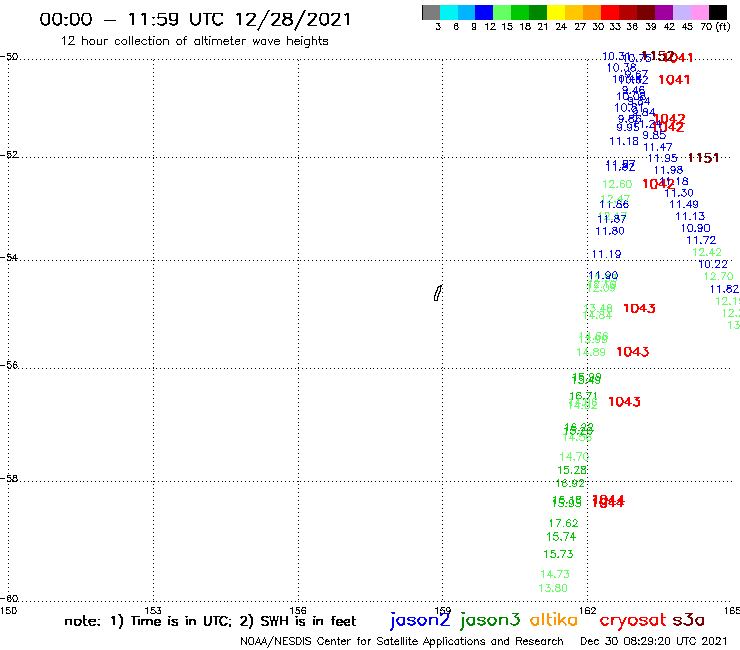Screen dimensions: 740x650
Task: Click the 153 longitude axis label
Action: pos(153,610)
